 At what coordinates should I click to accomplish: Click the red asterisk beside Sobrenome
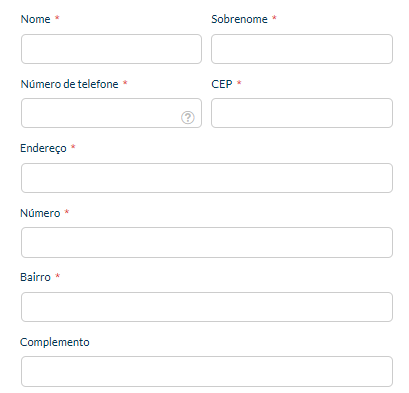point(274,17)
